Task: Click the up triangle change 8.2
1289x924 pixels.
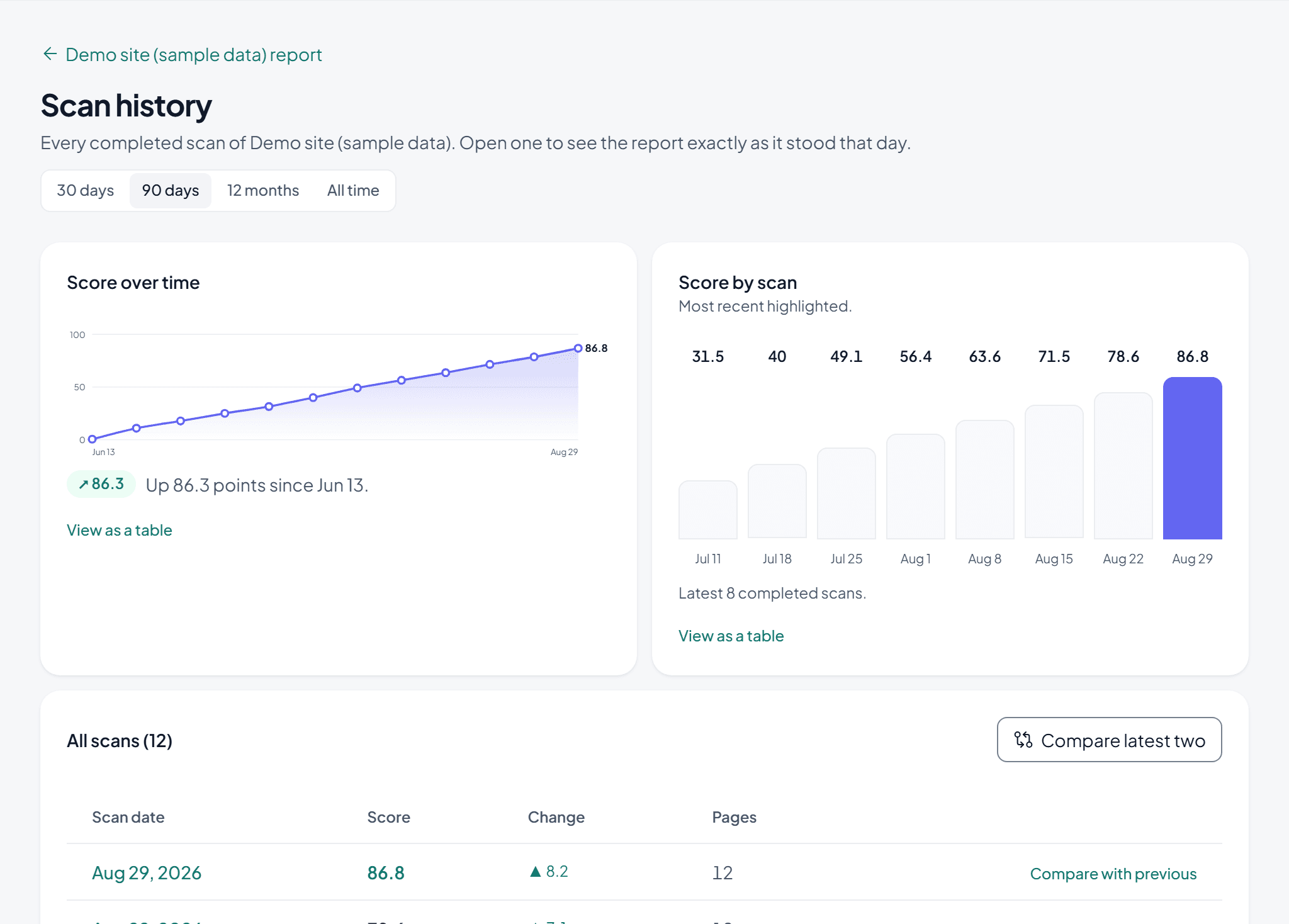Action: pyautogui.click(x=549, y=872)
